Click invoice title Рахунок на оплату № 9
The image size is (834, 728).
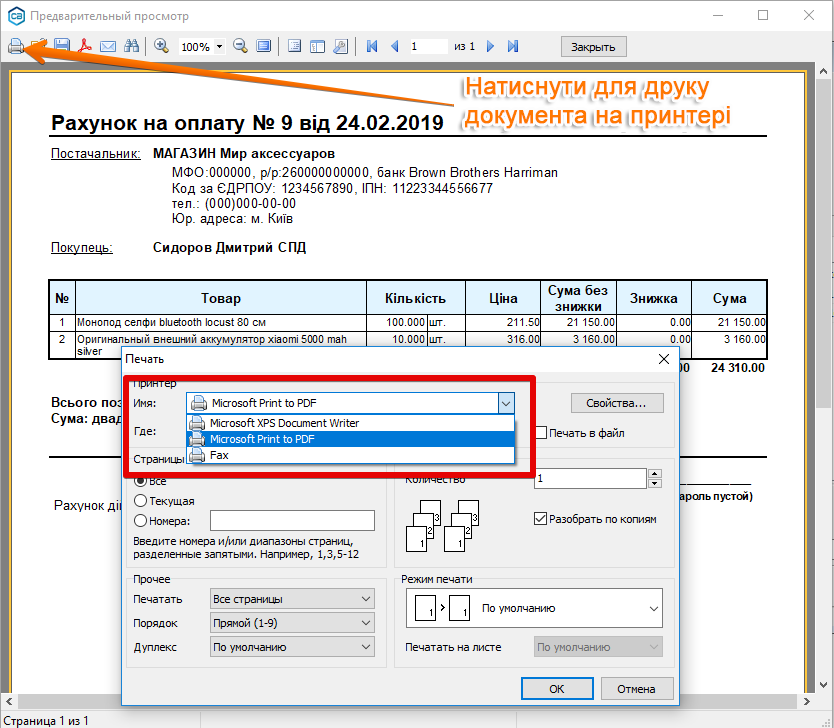click(247, 123)
